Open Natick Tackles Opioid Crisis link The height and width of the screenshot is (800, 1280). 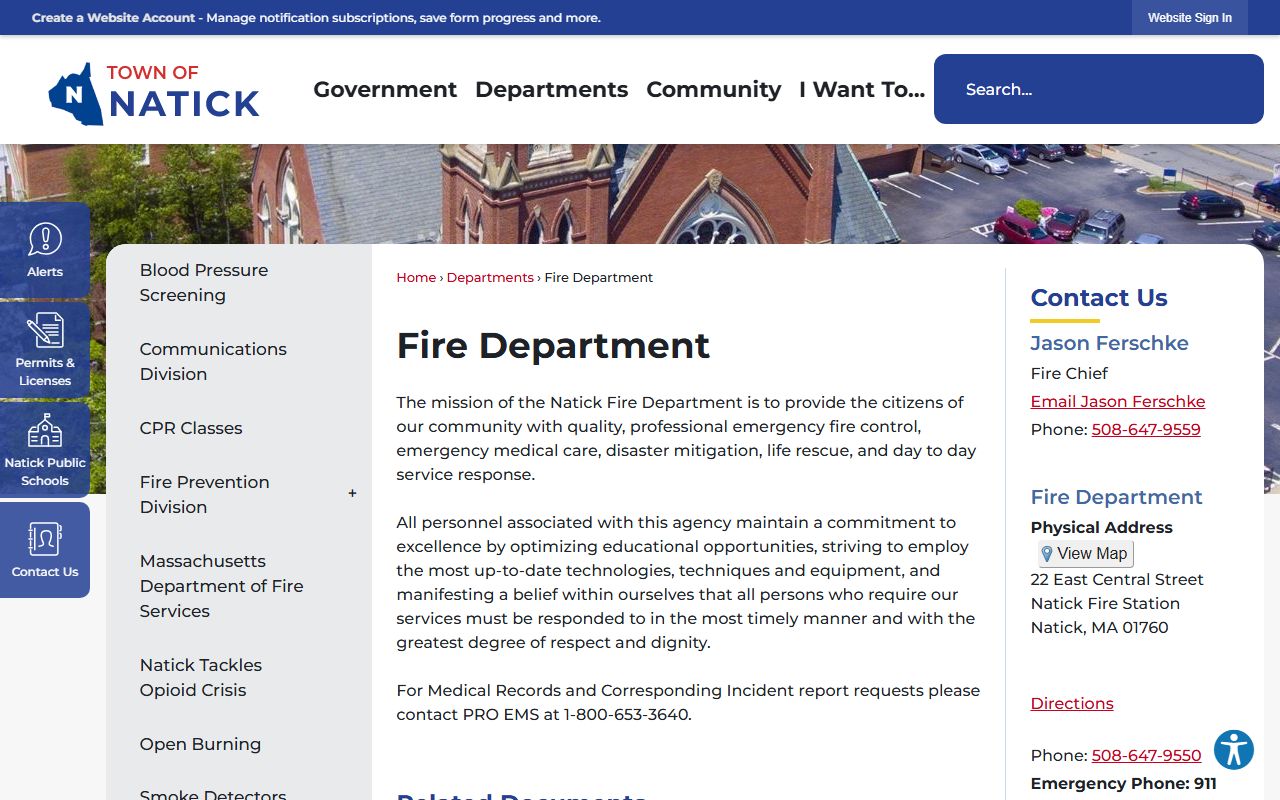click(x=201, y=677)
